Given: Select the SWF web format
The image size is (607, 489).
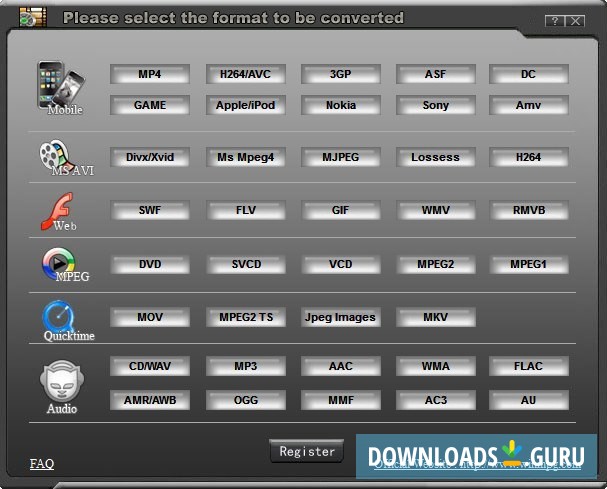Looking at the screenshot, I should pos(150,210).
